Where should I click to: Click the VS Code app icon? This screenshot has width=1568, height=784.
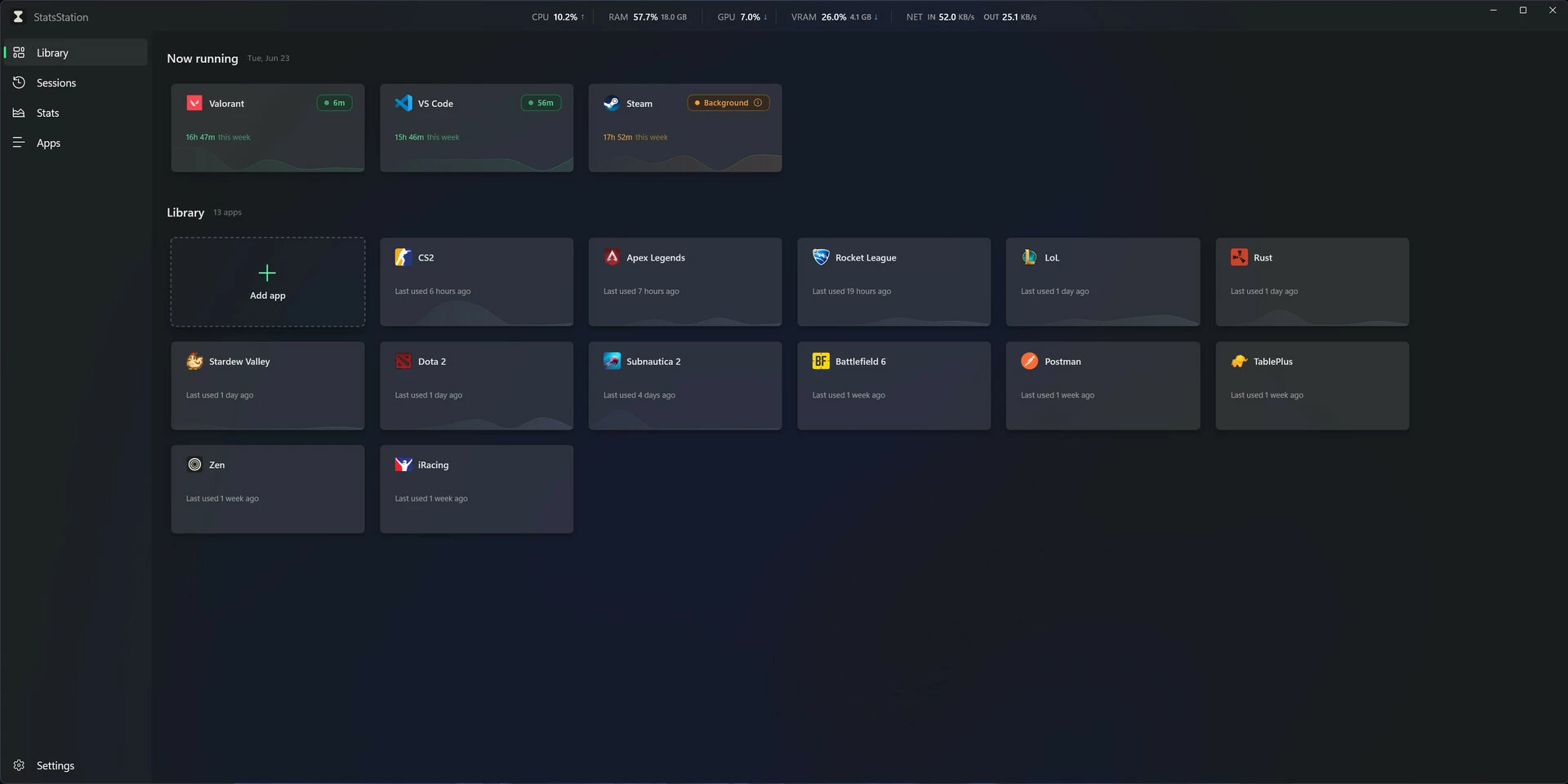403,103
